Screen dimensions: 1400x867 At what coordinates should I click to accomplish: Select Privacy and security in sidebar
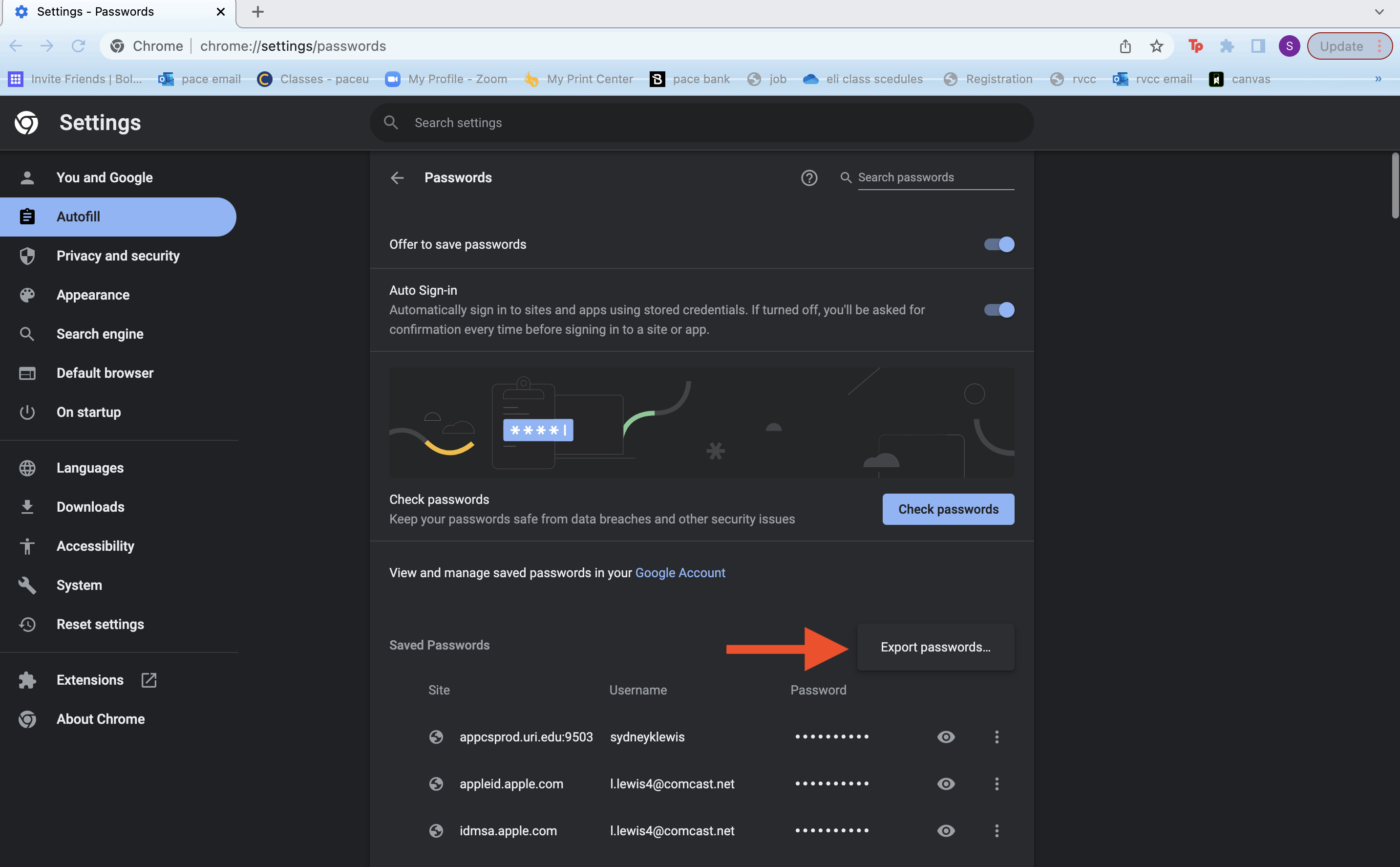pos(117,256)
